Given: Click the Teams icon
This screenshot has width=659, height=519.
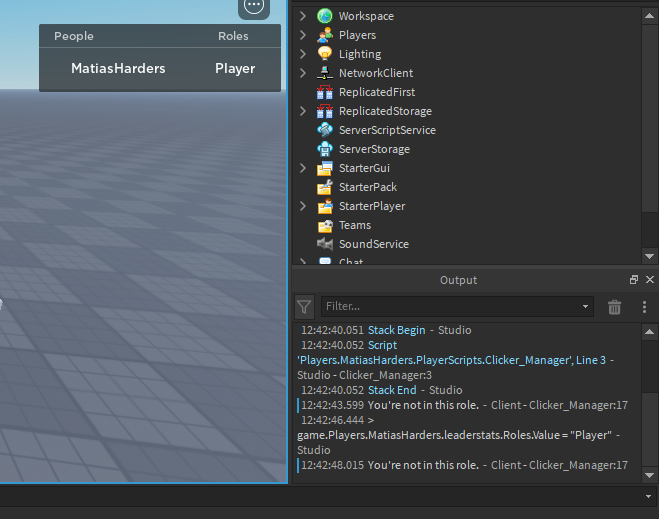Looking at the screenshot, I should (324, 225).
